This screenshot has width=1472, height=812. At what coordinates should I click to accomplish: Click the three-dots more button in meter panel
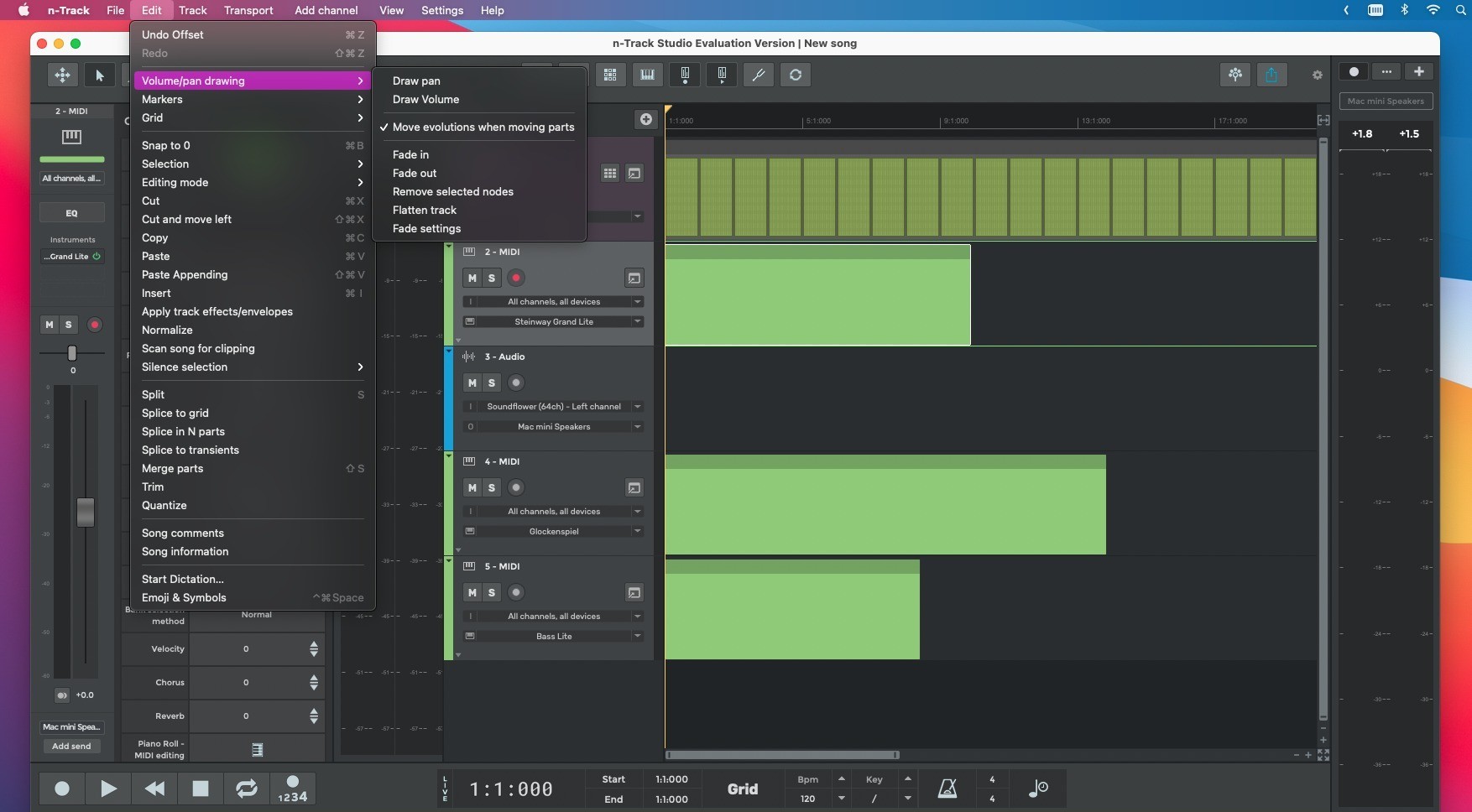point(1386,71)
